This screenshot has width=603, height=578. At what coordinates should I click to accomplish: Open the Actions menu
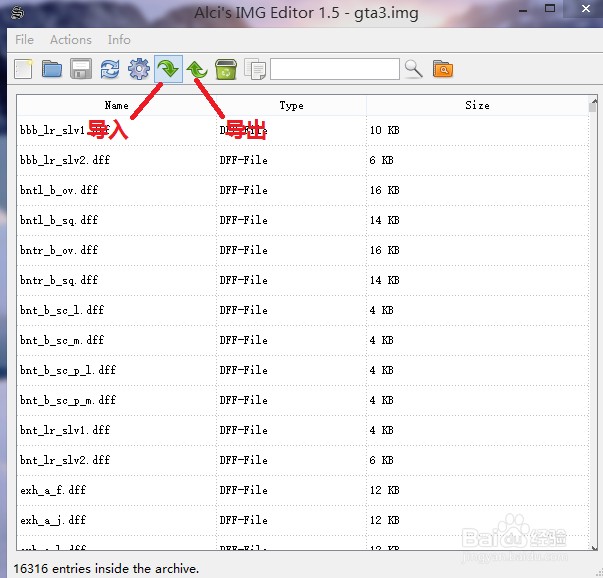click(x=71, y=40)
